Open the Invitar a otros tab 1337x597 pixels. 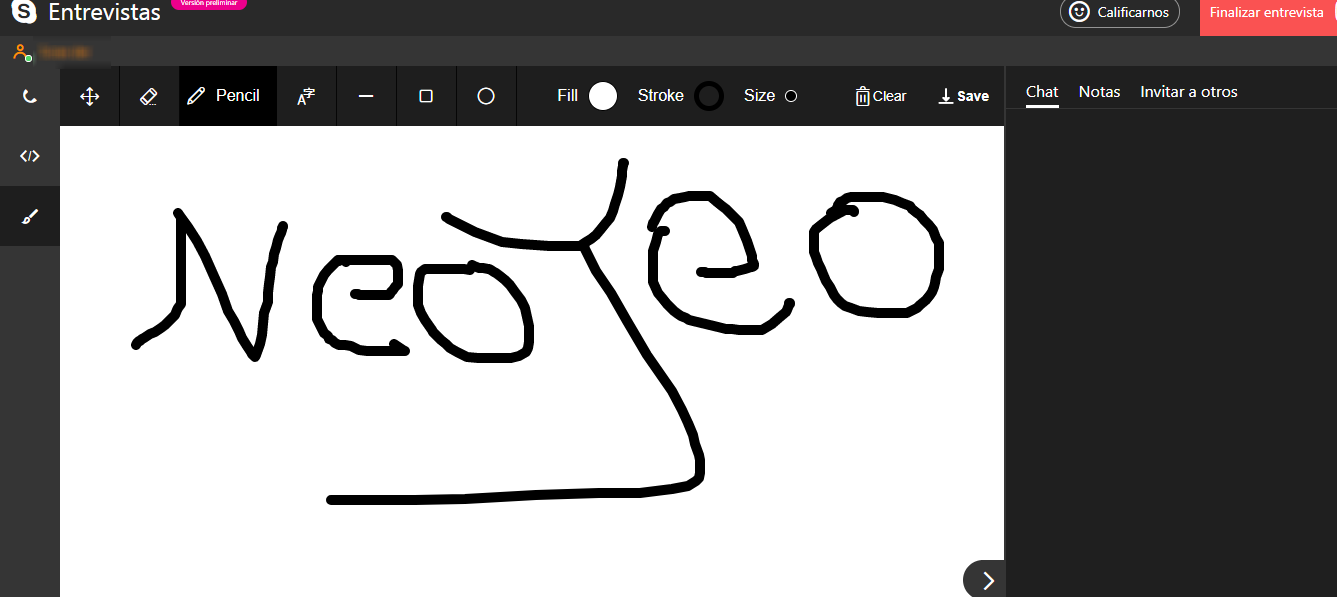1189,92
